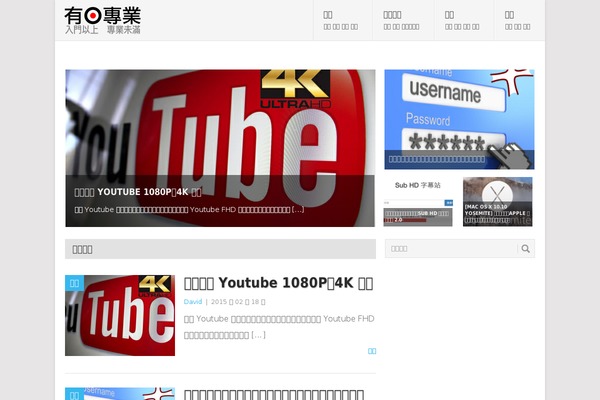Open the Sub HD subtitle site thumbnail
The width and height of the screenshot is (600, 400).
418,202
